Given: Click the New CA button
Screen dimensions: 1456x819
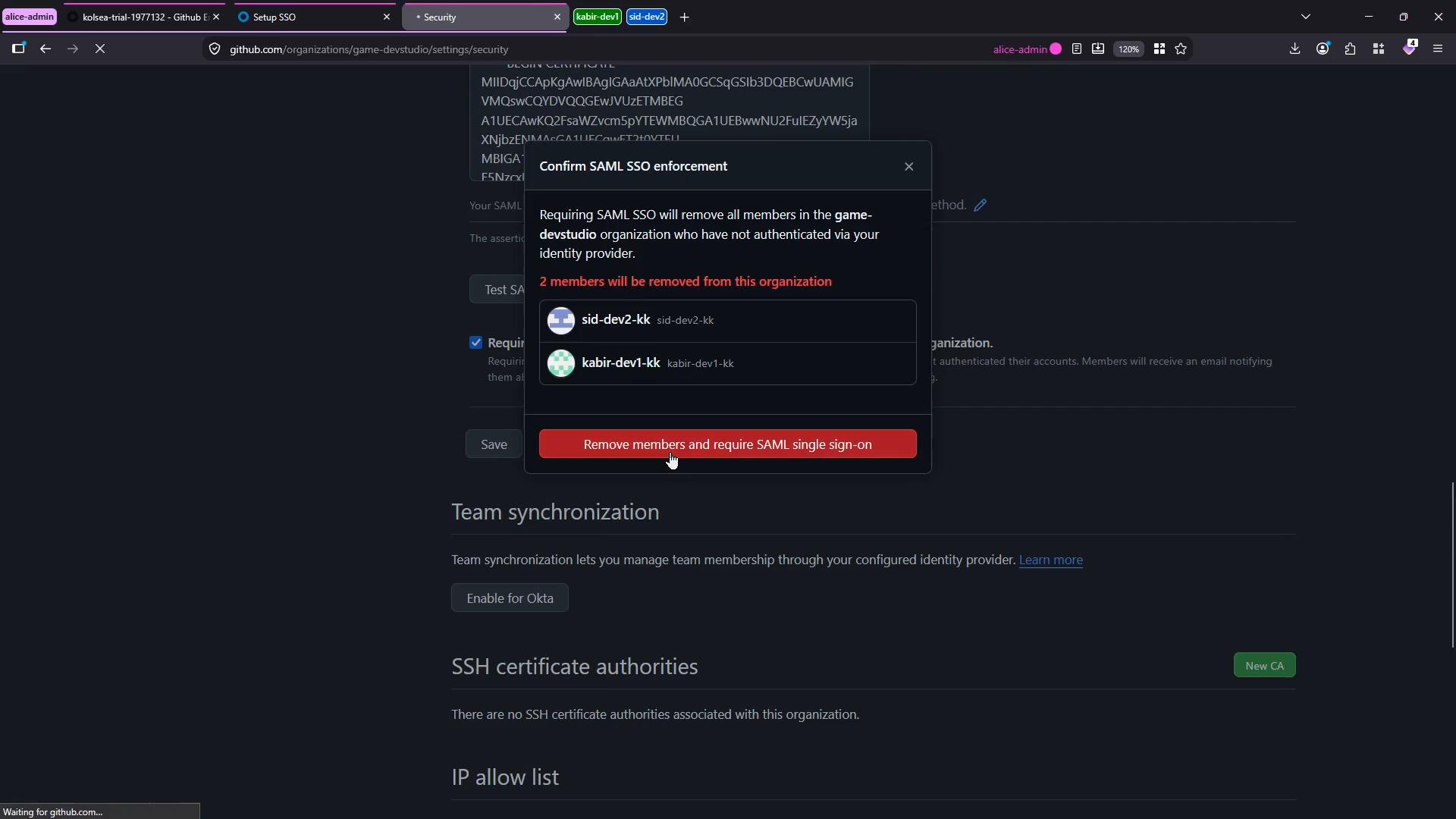Looking at the screenshot, I should click(x=1264, y=666).
